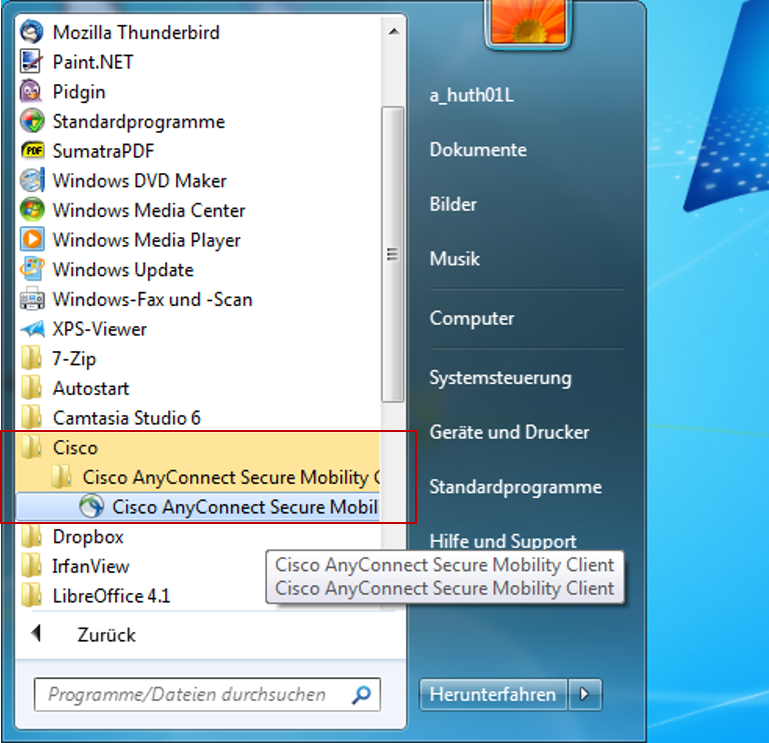Launch Windows DVD Maker label
This screenshot has width=769, height=743.
[x=139, y=181]
